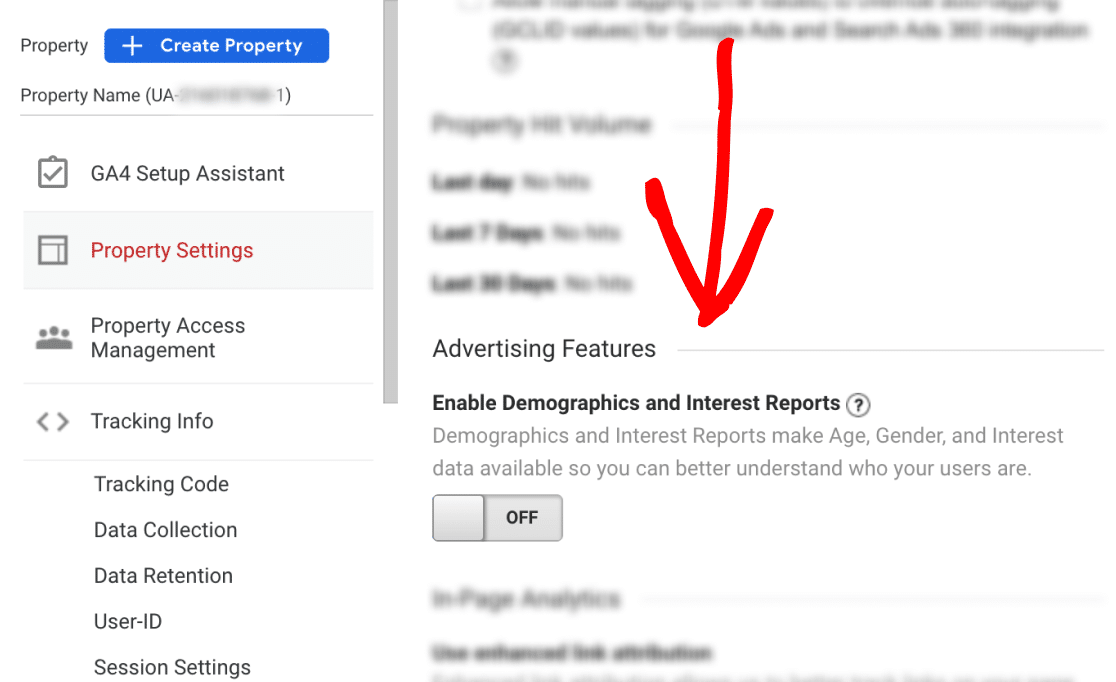Click the Property Access Management people icon
The width and height of the screenshot is (1116, 682).
tap(54, 337)
